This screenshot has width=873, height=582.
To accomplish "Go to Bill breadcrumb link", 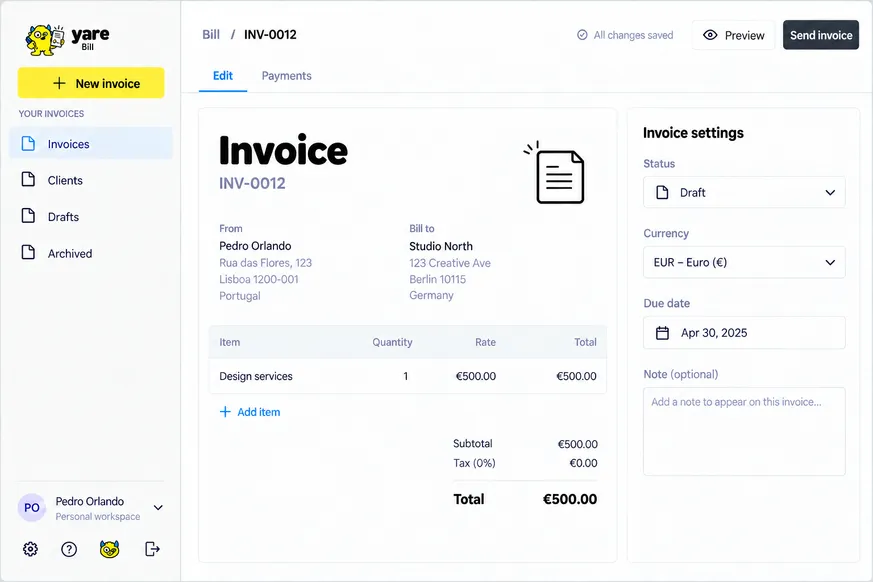I will tap(211, 35).
